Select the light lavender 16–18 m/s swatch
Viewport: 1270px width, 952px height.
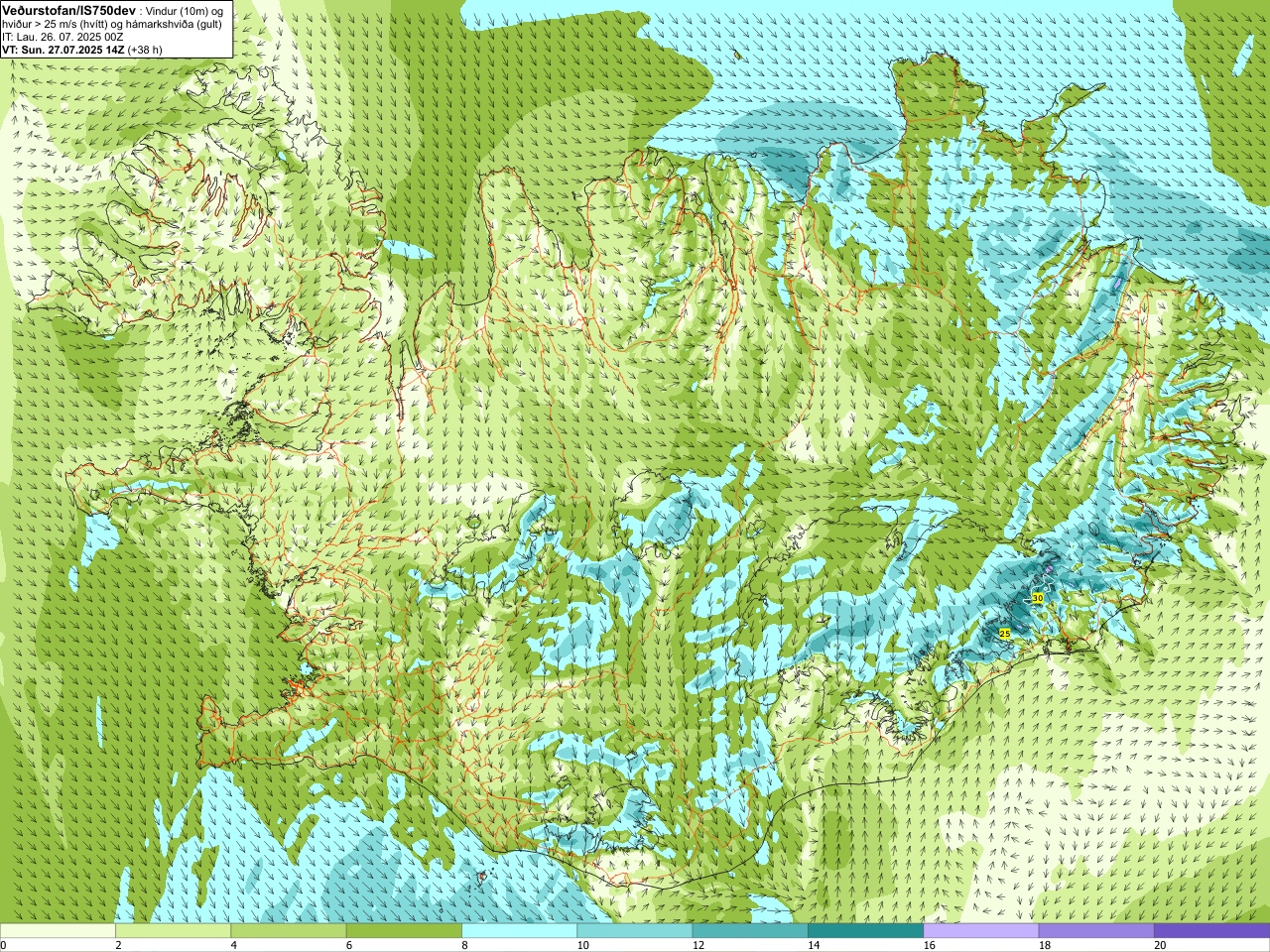981,931
